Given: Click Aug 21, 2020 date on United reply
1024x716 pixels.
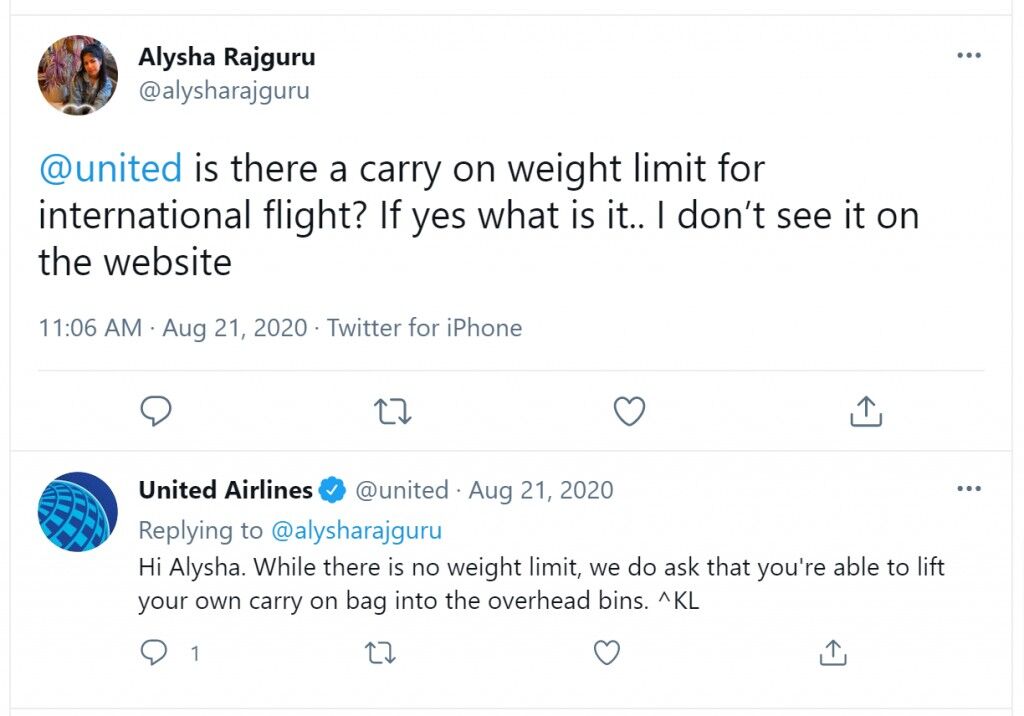Looking at the screenshot, I should click(x=541, y=490).
